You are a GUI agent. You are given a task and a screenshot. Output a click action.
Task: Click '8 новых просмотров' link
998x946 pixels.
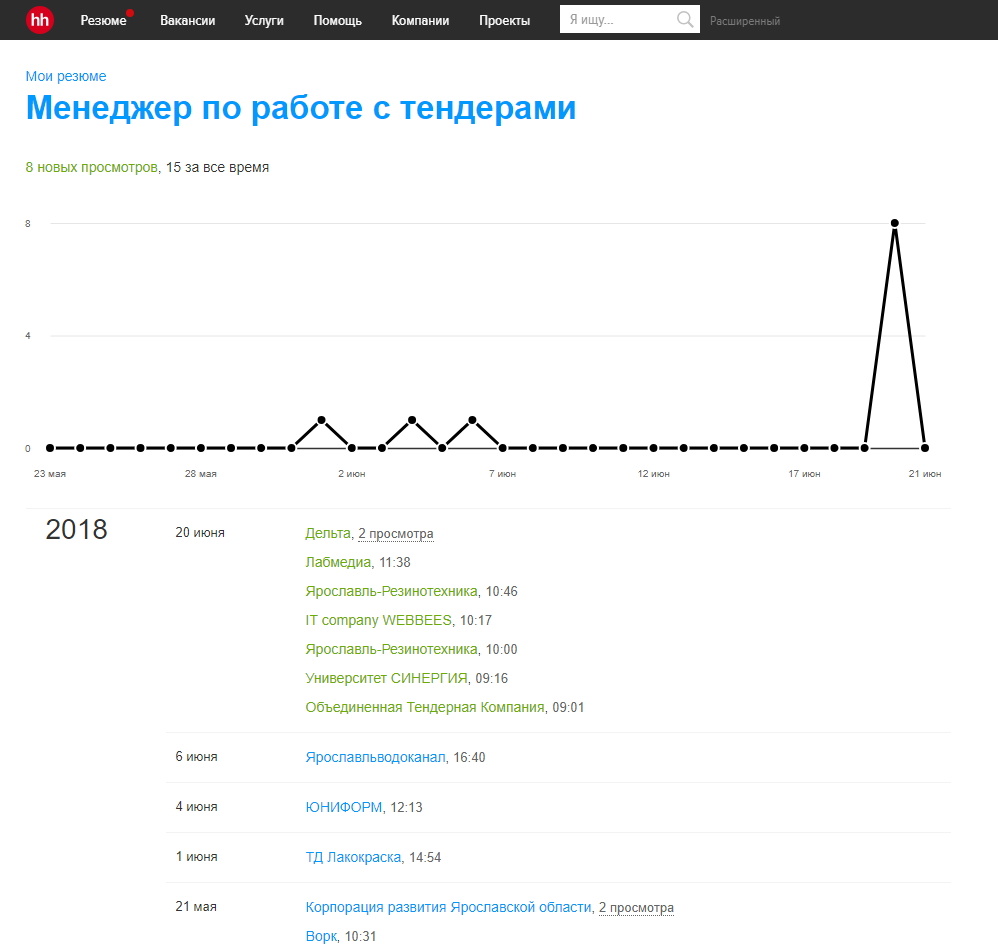[x=92, y=167]
